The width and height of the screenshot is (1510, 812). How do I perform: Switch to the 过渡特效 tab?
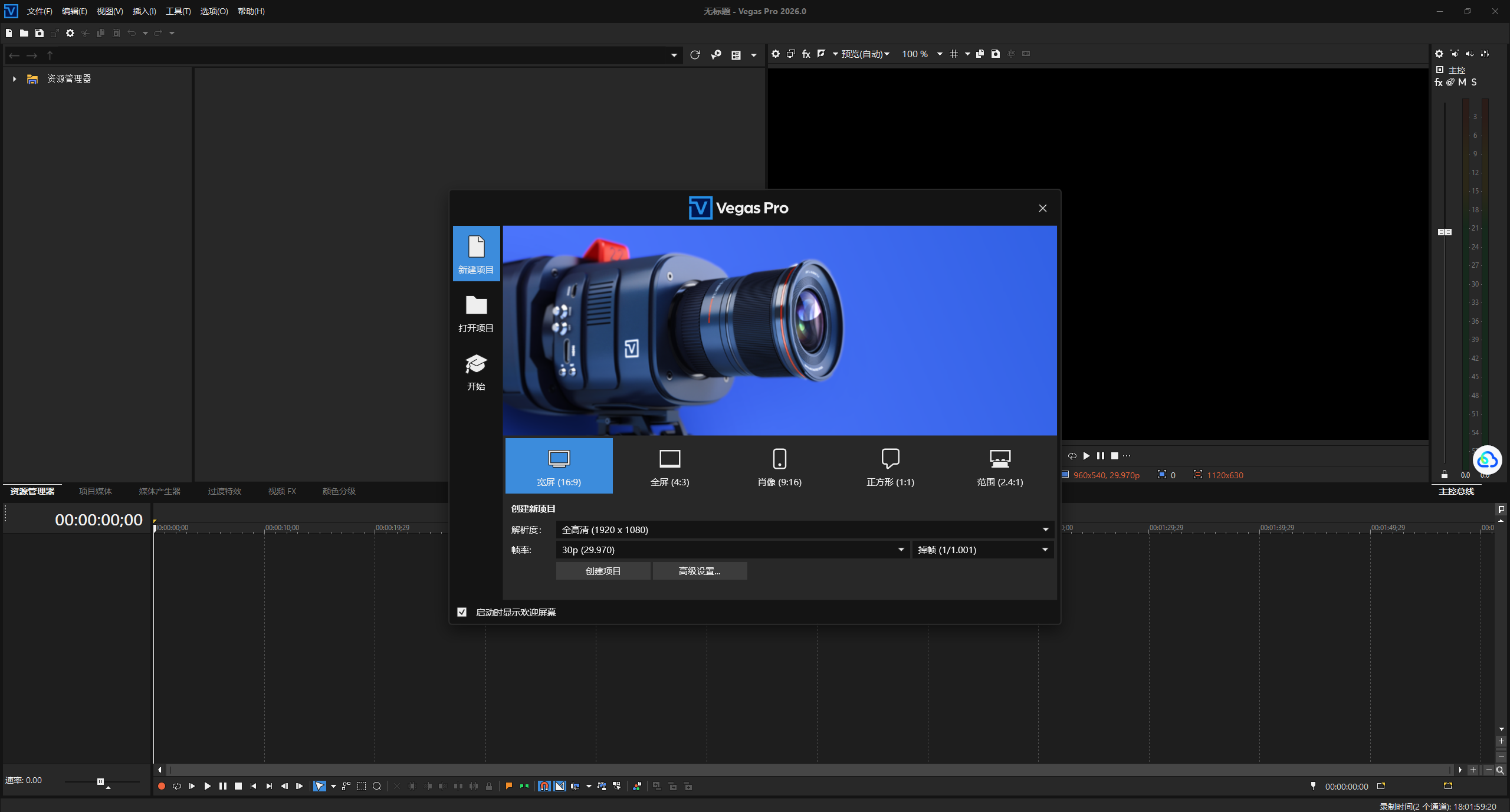225,491
